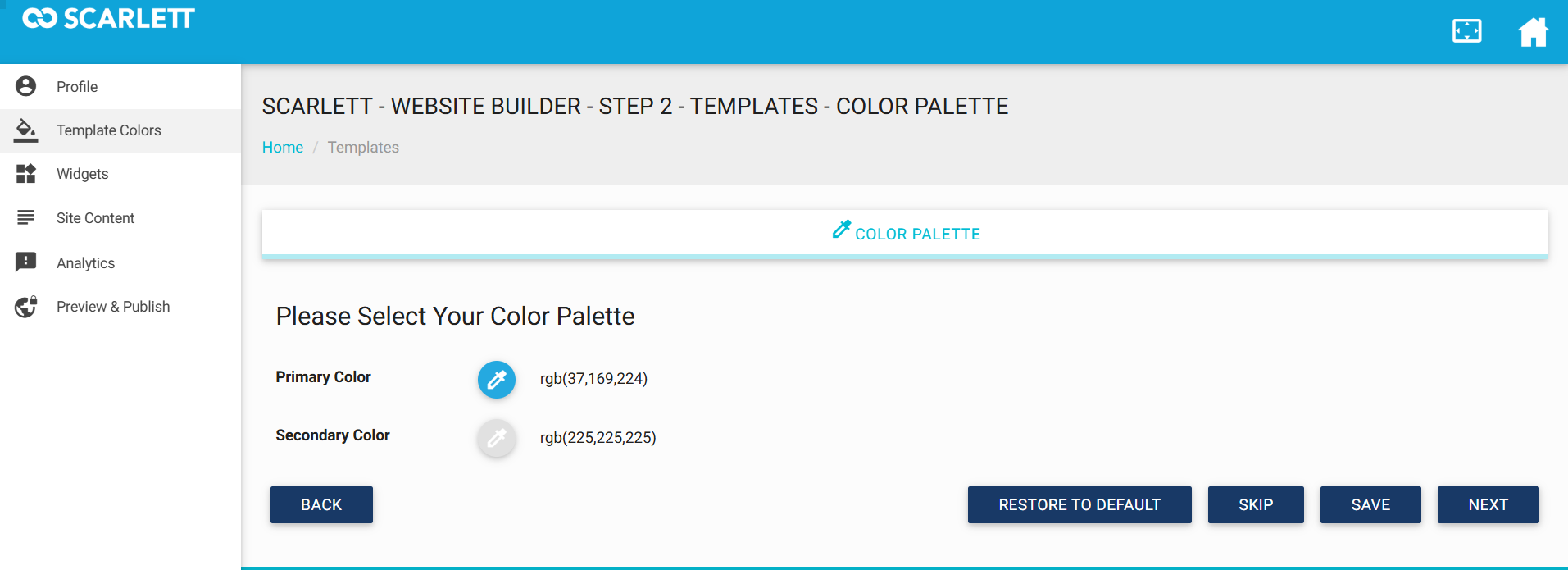Click the Profile person icon
Screen dimensions: 1568x570
coord(26,86)
